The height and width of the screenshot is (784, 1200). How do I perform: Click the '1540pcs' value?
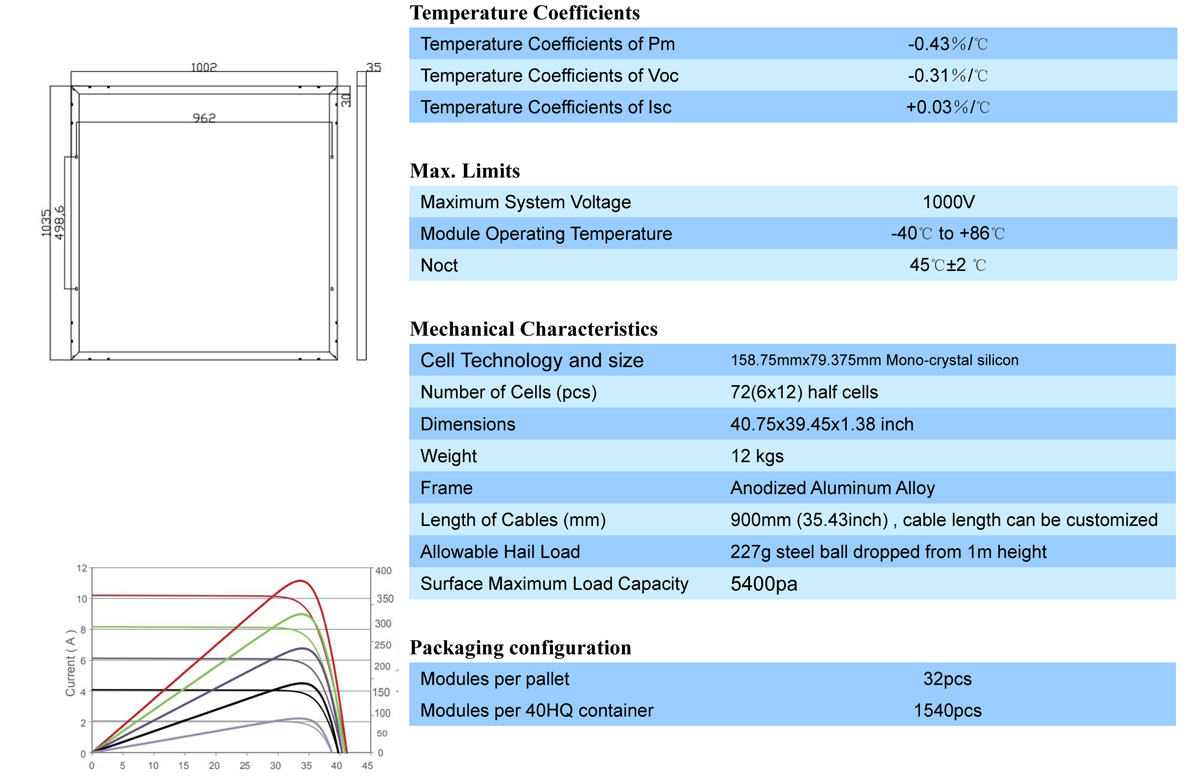click(947, 711)
